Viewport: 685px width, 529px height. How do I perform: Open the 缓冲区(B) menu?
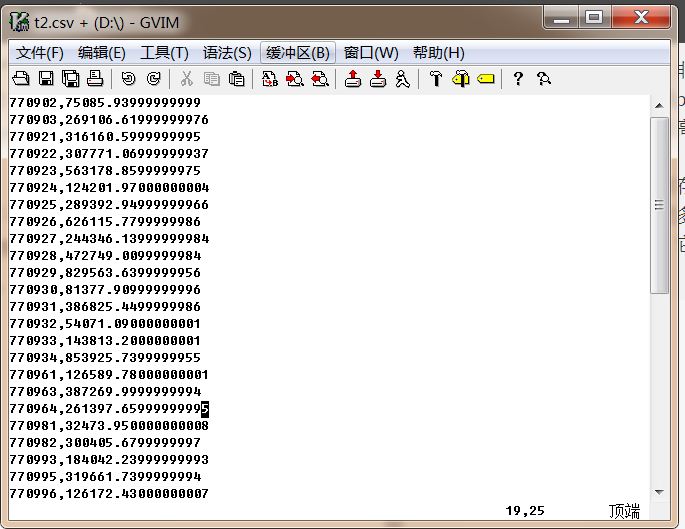(x=298, y=53)
